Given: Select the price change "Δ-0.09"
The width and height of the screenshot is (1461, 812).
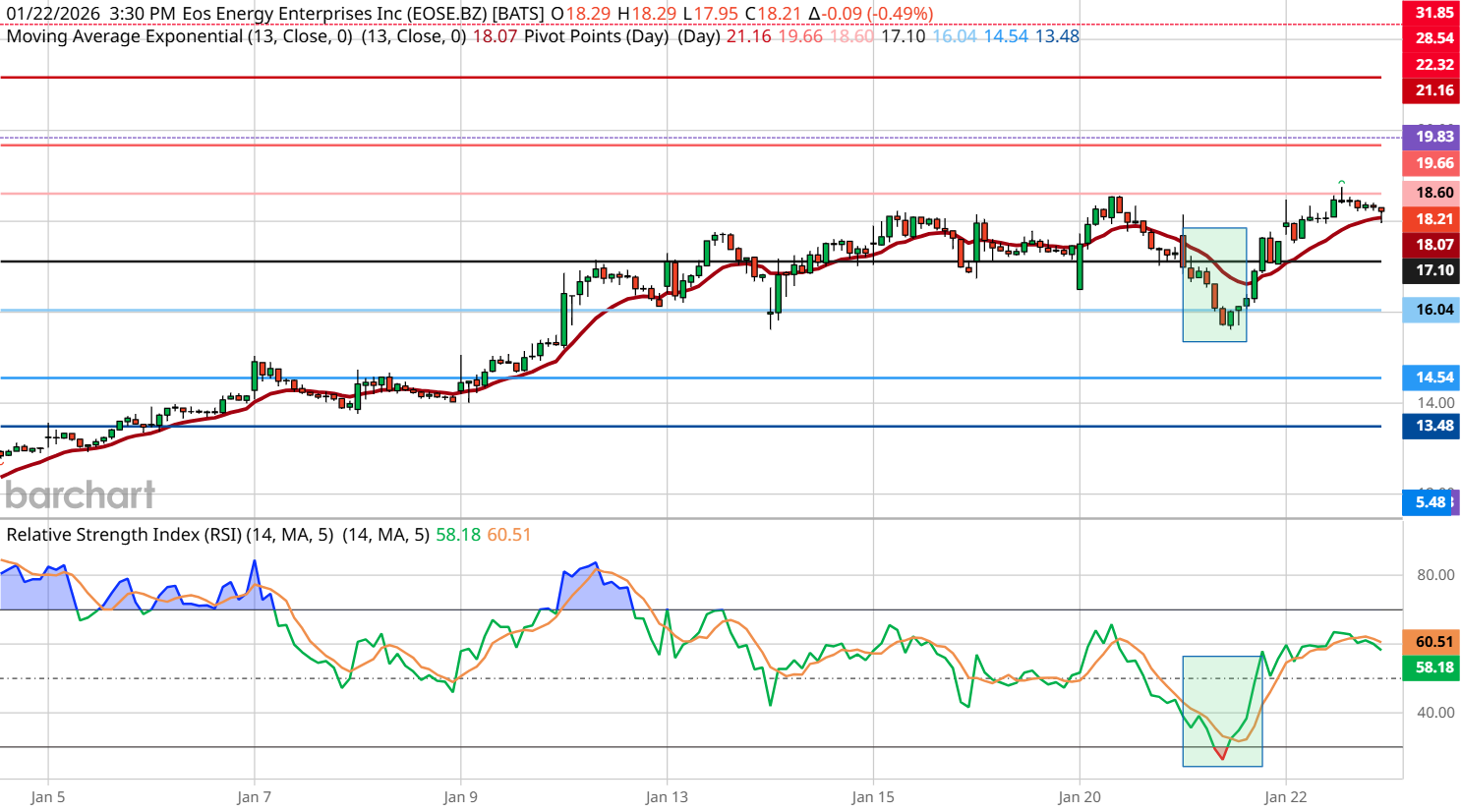Looking at the screenshot, I should (x=835, y=14).
